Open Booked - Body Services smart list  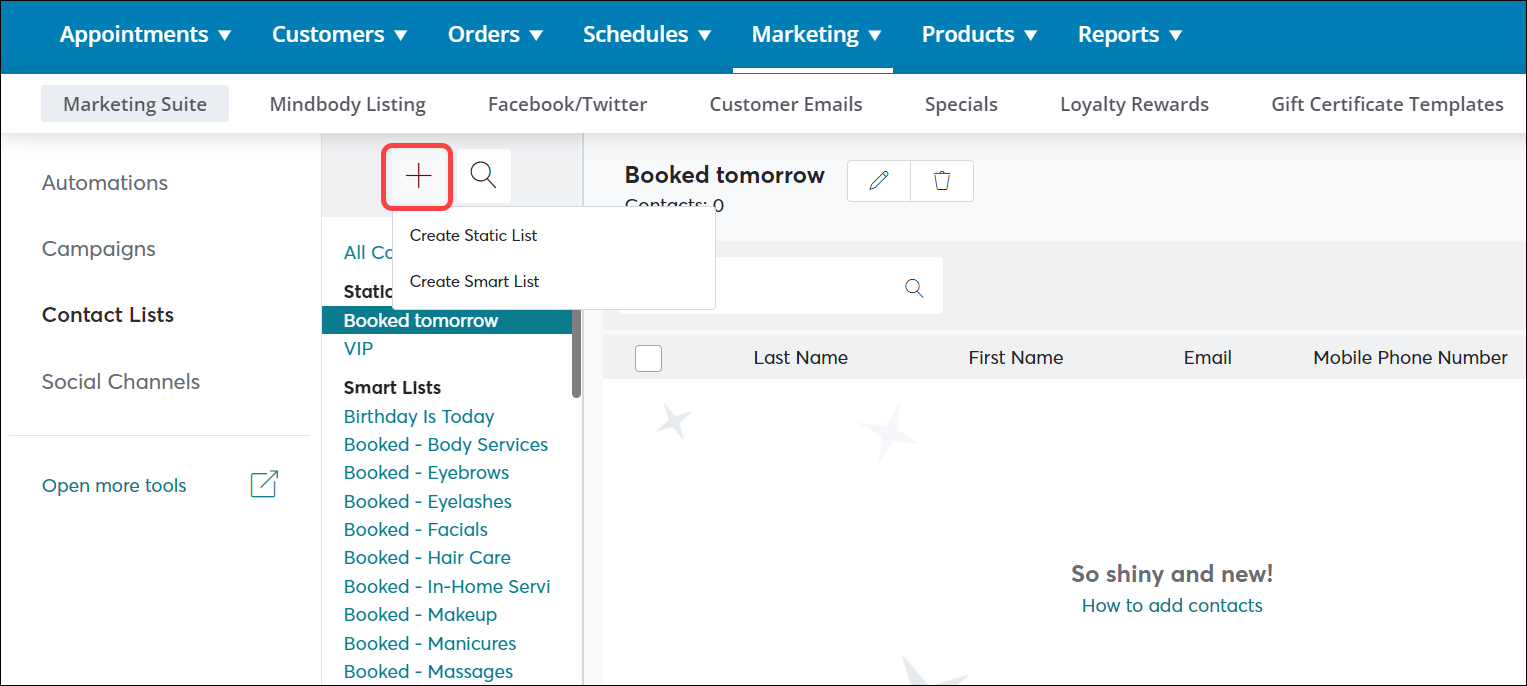pos(446,445)
